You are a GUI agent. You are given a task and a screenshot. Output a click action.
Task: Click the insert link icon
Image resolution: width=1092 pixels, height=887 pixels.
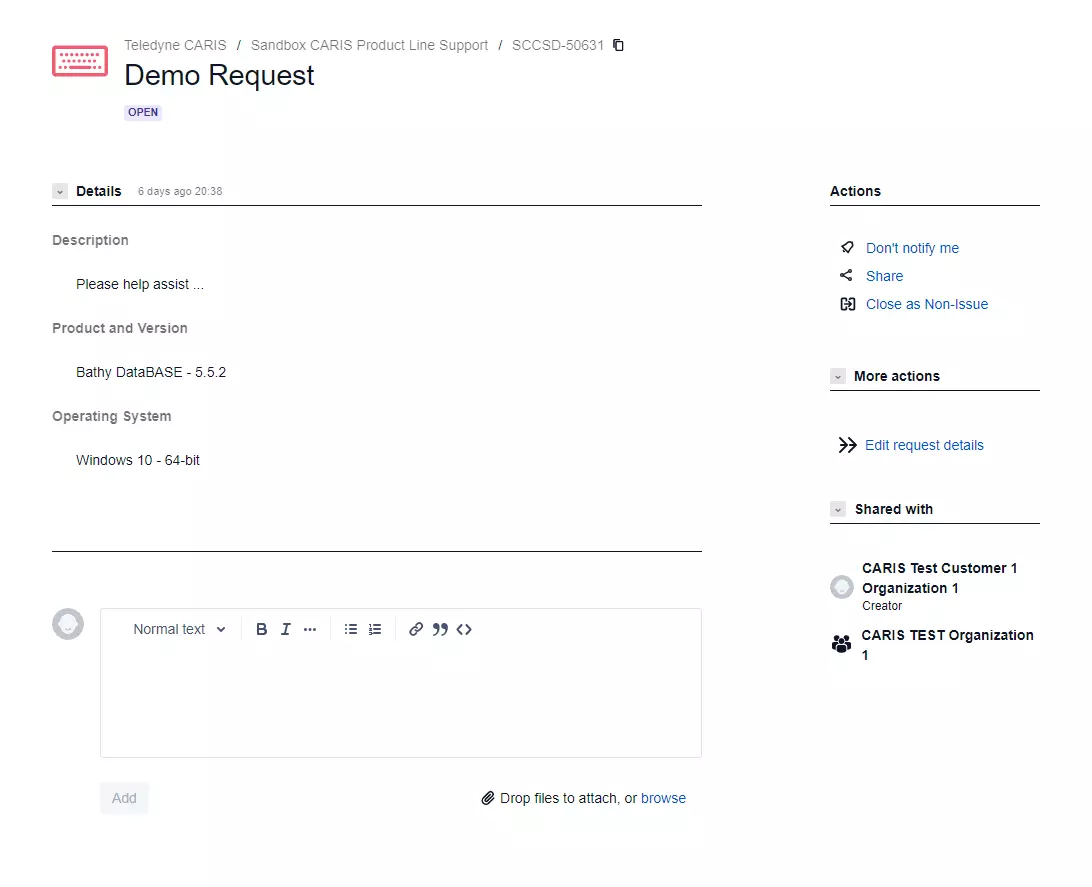[x=416, y=629]
